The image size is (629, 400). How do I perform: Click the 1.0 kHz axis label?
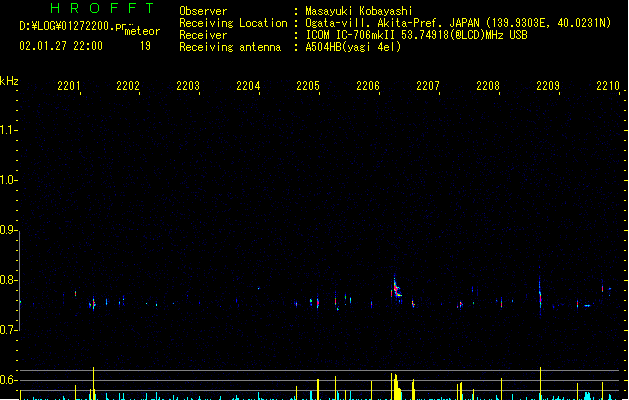pyautogui.click(x=8, y=180)
